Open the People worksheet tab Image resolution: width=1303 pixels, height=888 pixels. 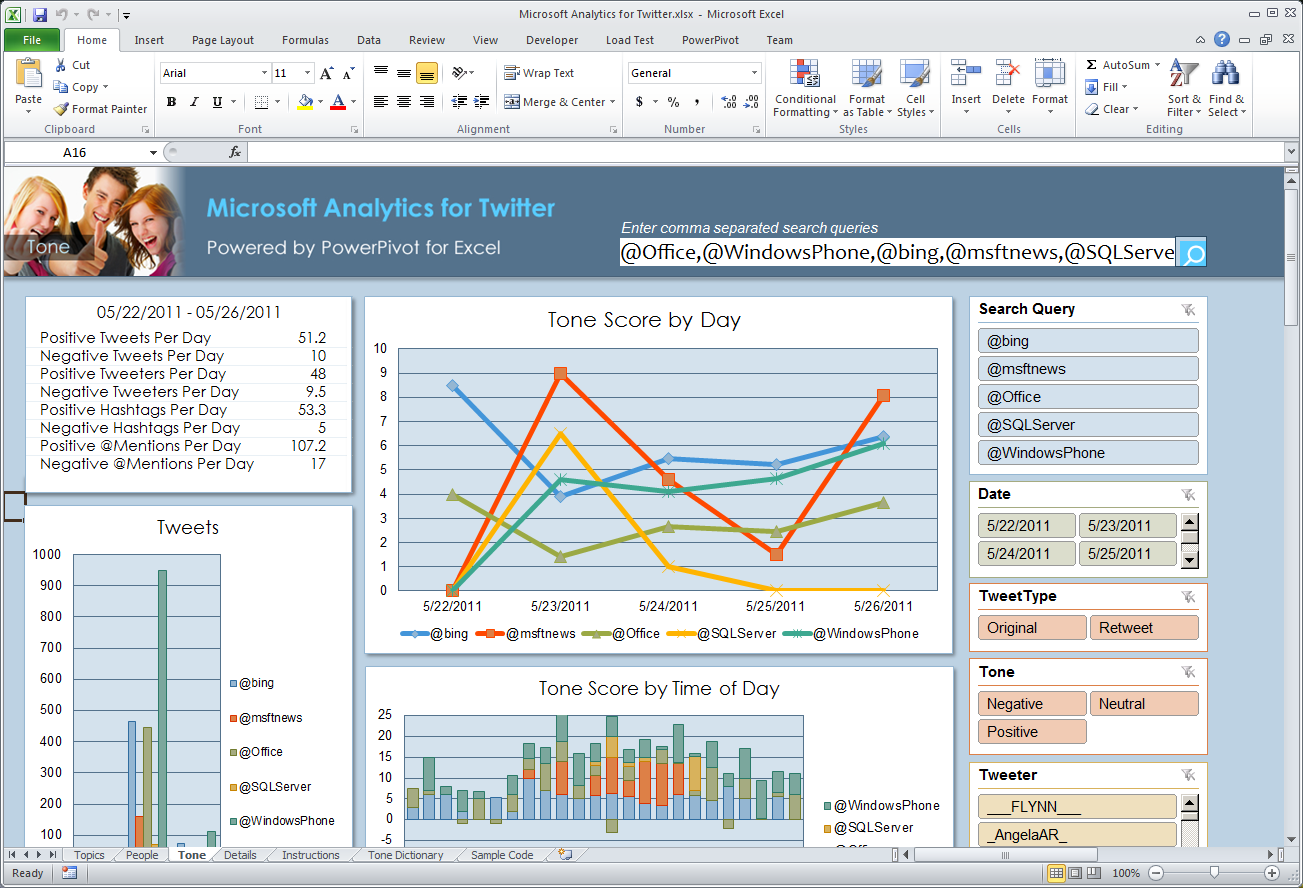coord(141,855)
